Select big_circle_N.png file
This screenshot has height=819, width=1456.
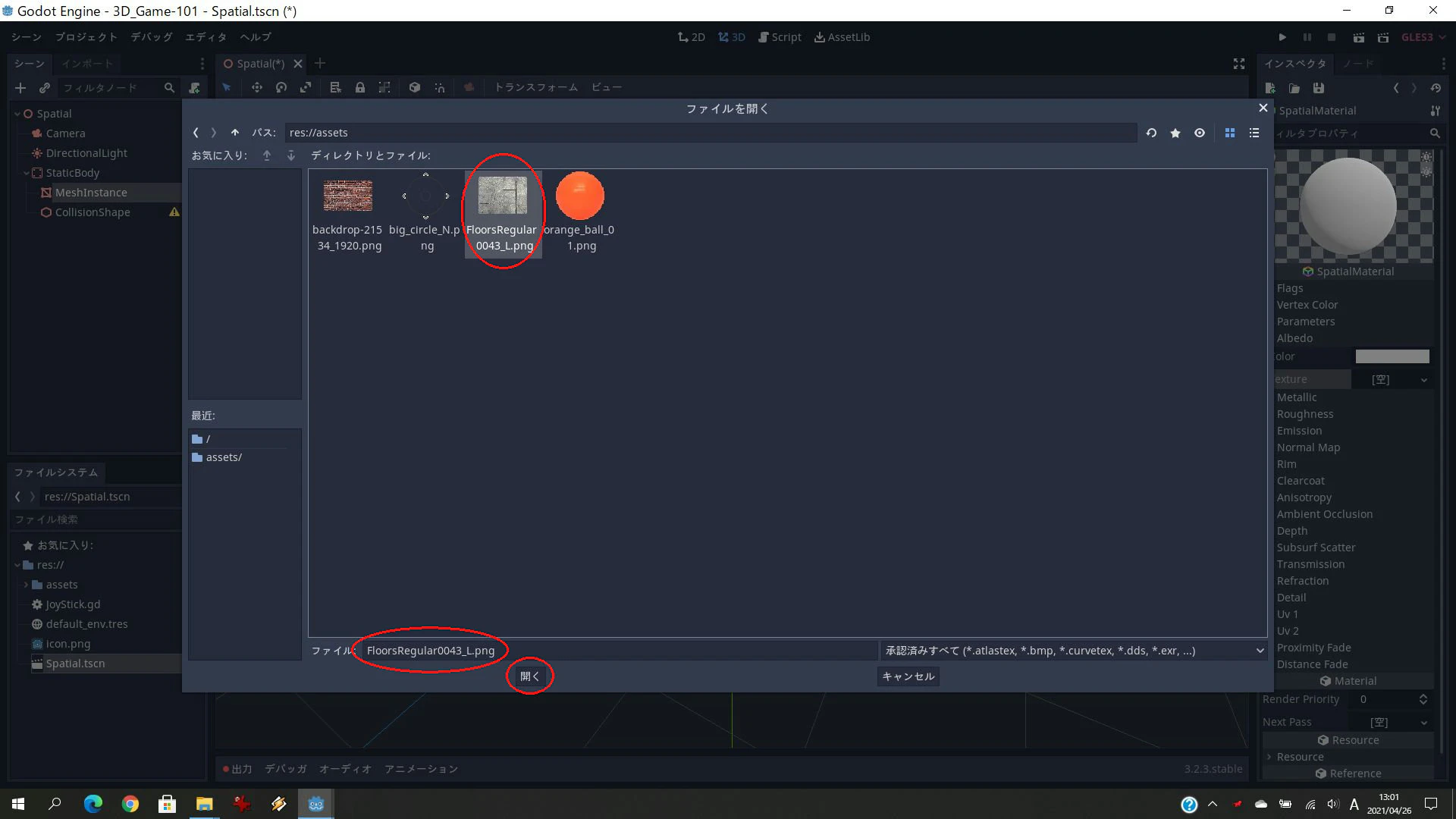(x=425, y=214)
